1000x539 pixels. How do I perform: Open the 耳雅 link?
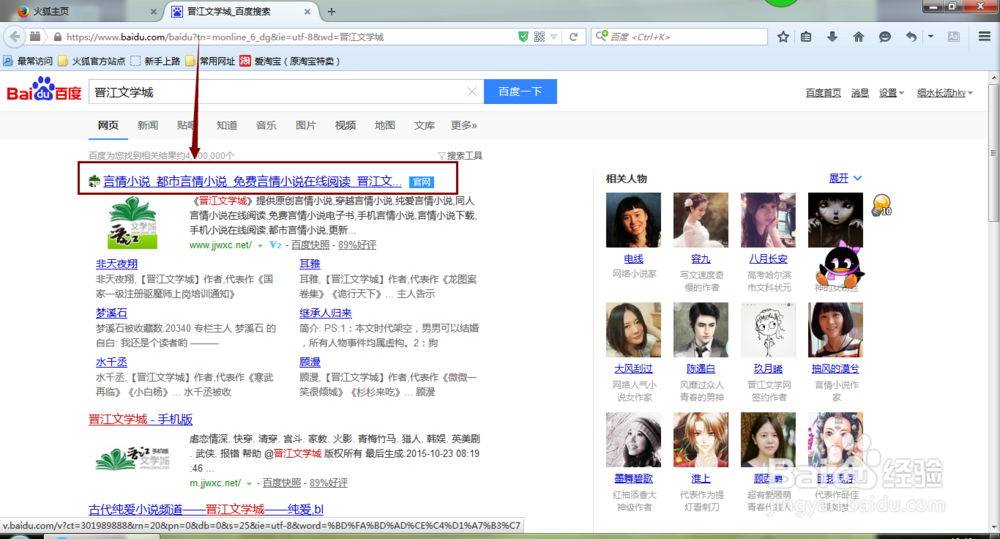(x=310, y=264)
